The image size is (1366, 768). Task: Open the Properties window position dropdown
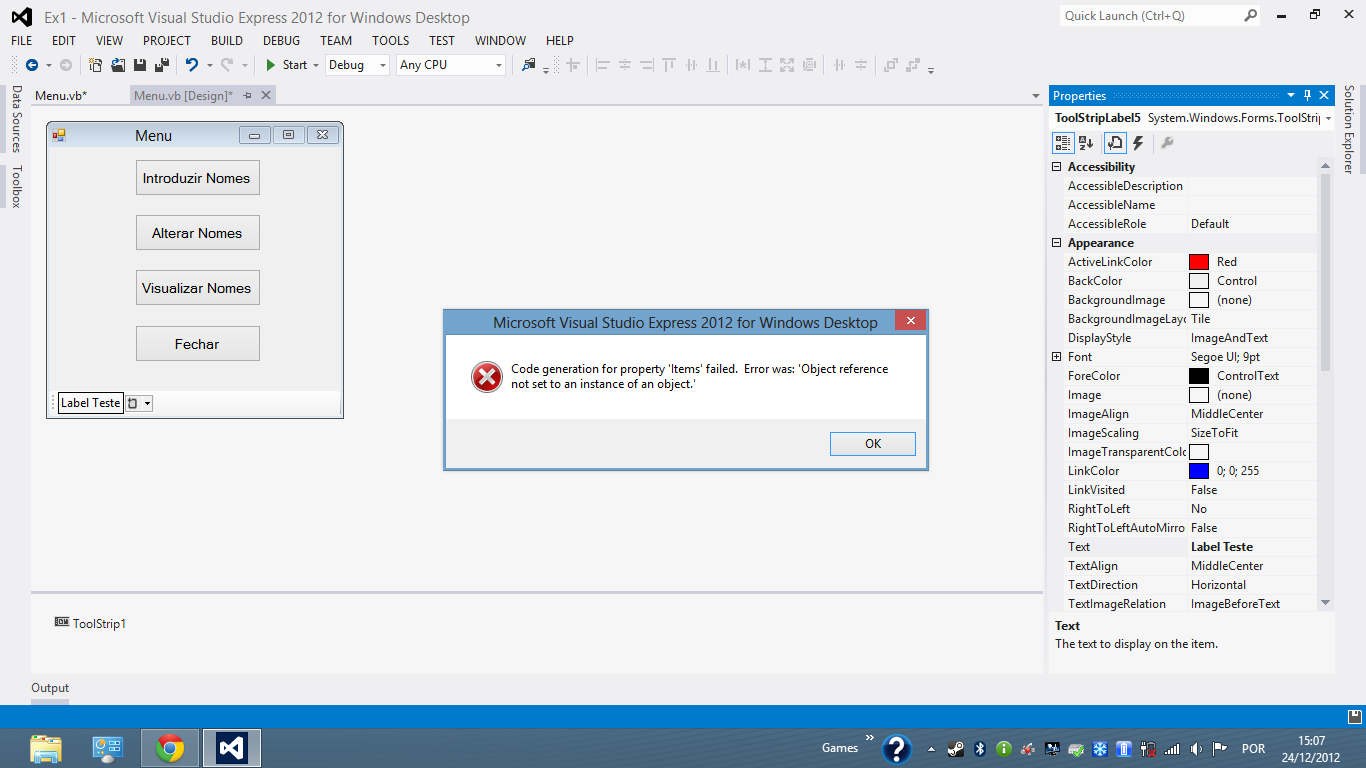(x=1291, y=96)
